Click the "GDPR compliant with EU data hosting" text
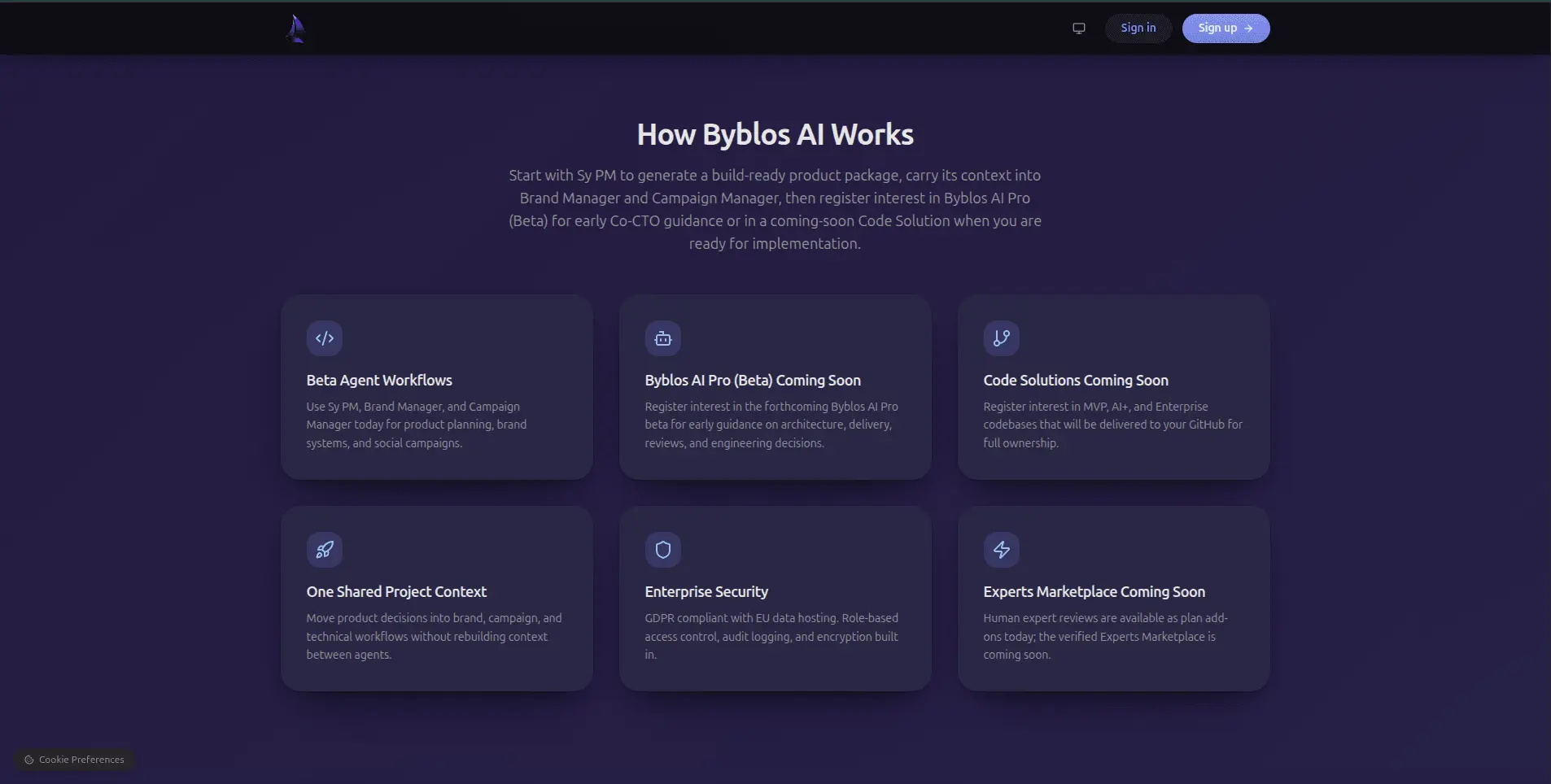This screenshot has width=1551, height=784. (x=771, y=636)
